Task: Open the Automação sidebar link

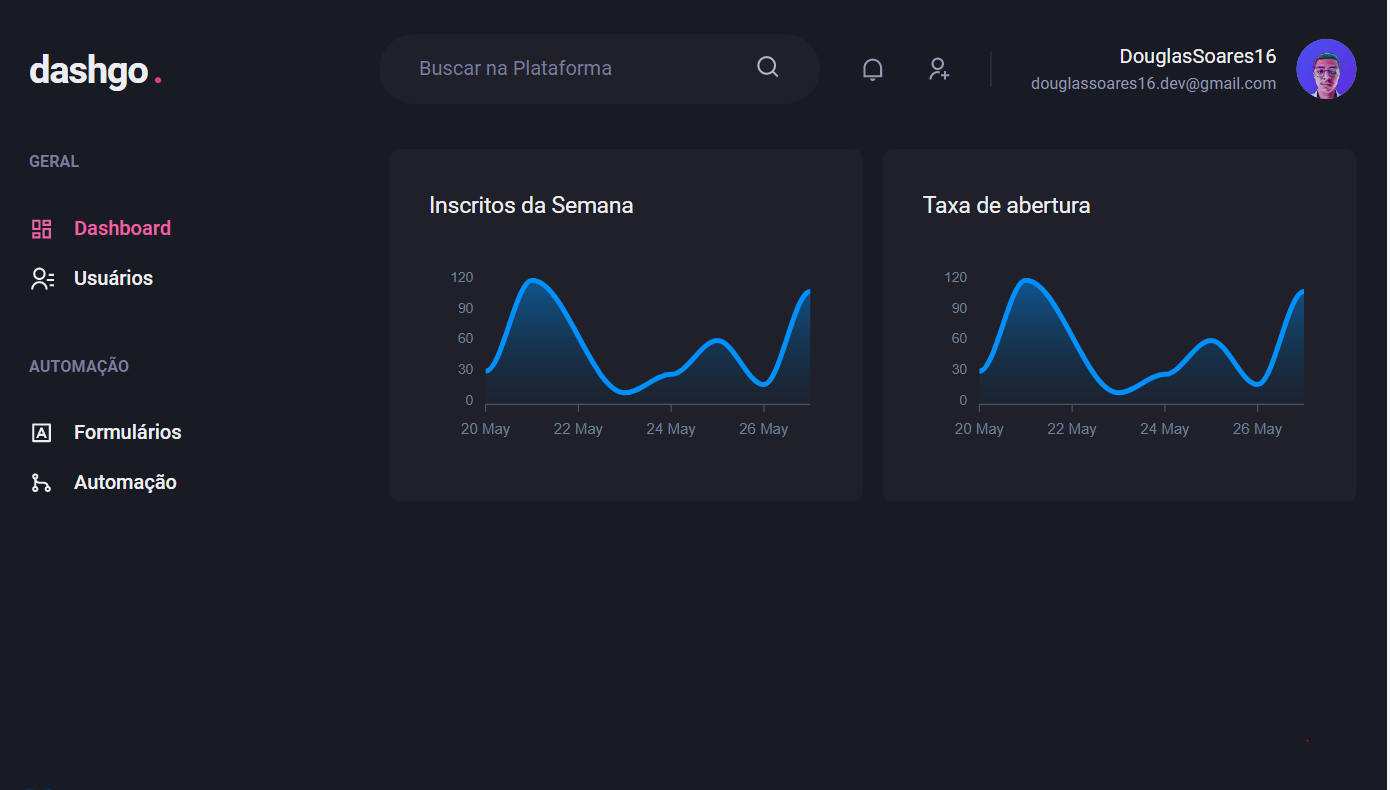Action: [x=125, y=482]
